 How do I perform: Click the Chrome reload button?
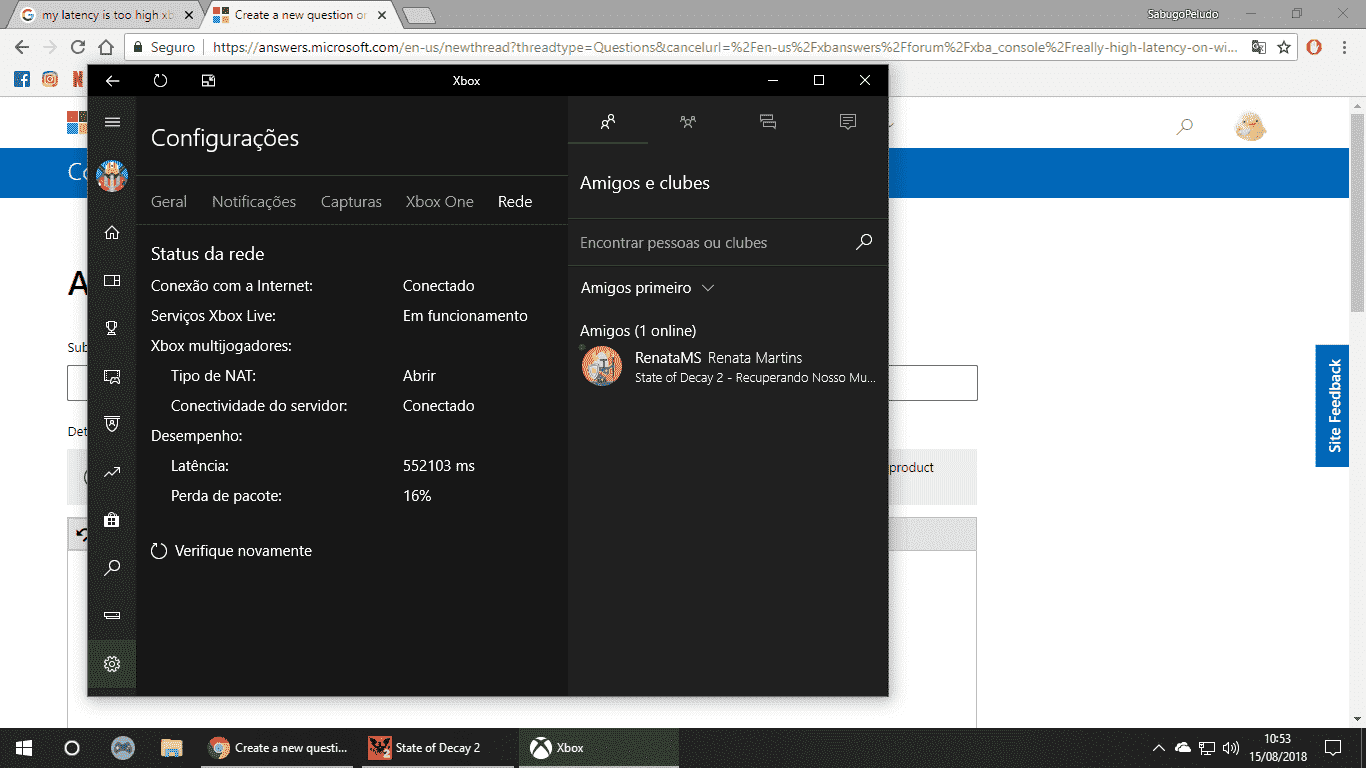[78, 47]
